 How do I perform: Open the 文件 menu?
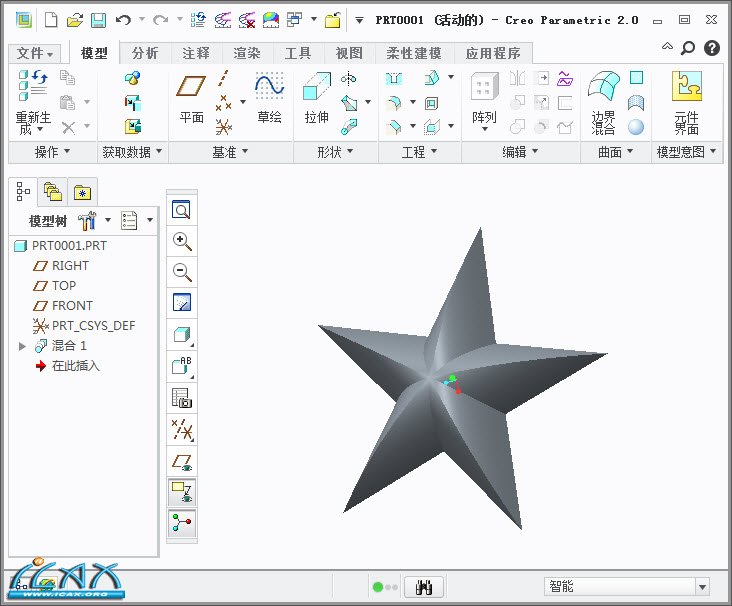click(36, 53)
